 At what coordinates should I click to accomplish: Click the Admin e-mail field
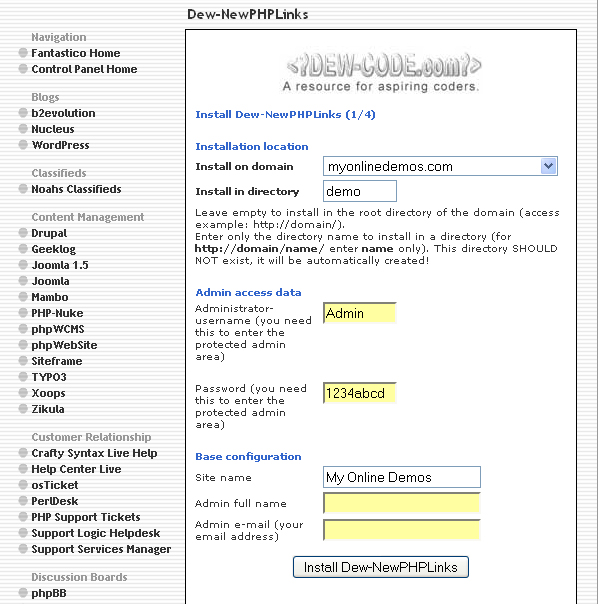point(402,530)
